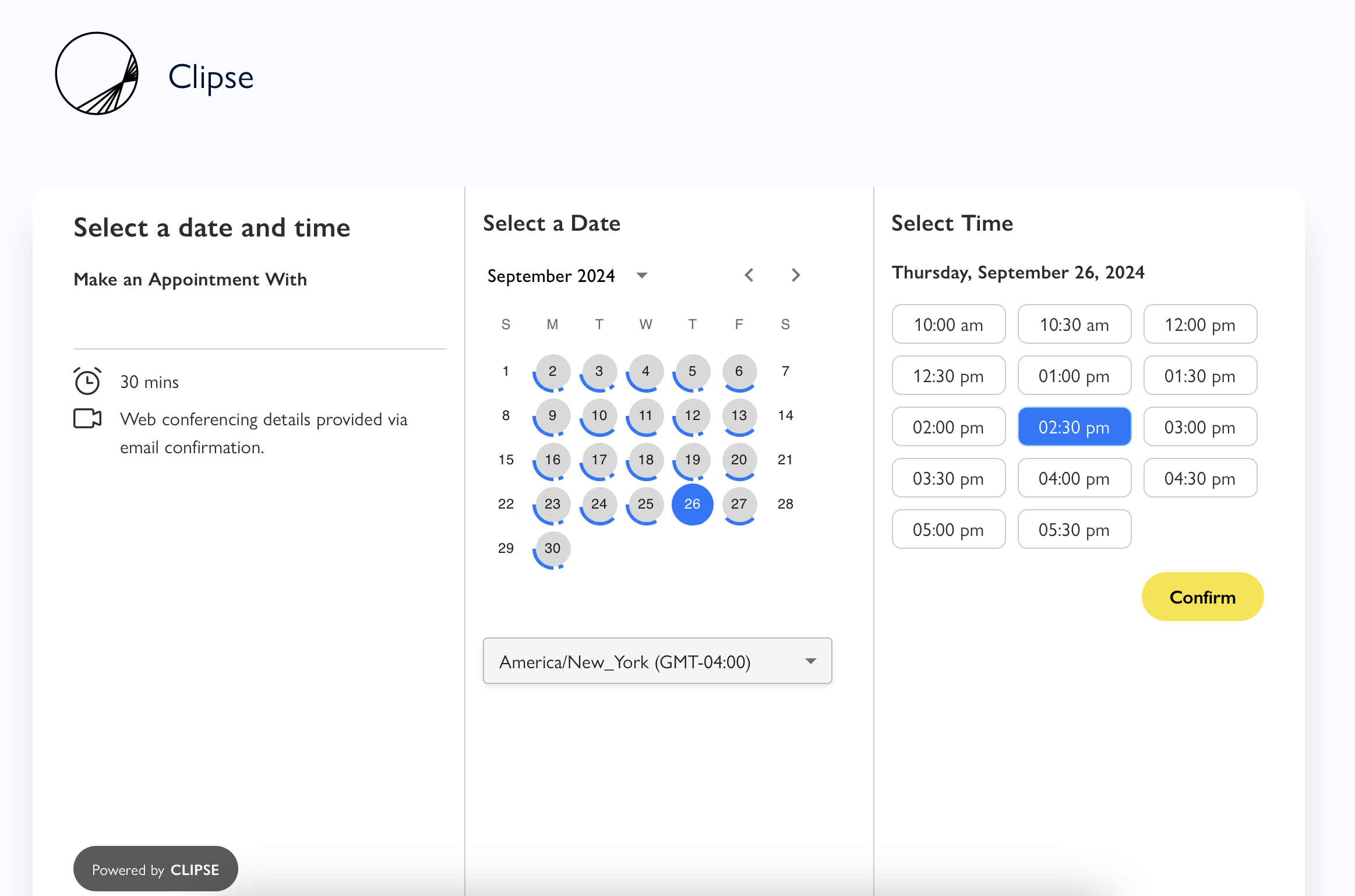The image size is (1355, 896).
Task: Click the Clipse circle logo
Action: pos(97,72)
